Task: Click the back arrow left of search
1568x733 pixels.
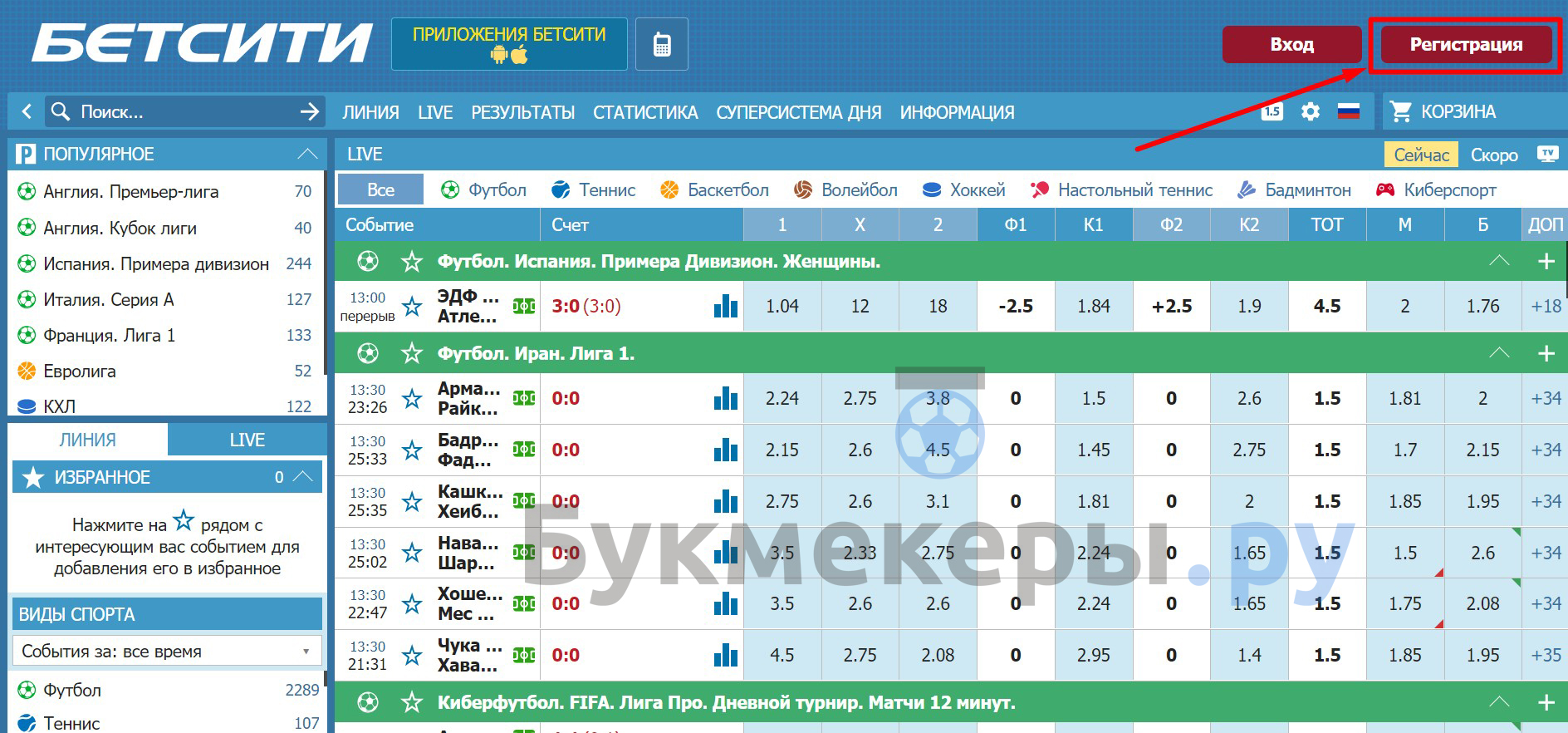Action: point(27,111)
